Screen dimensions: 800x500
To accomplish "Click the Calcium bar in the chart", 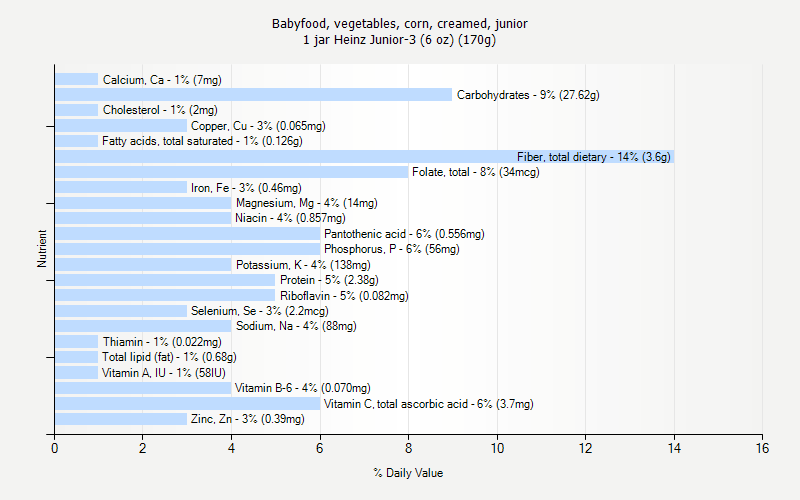I will [x=77, y=80].
